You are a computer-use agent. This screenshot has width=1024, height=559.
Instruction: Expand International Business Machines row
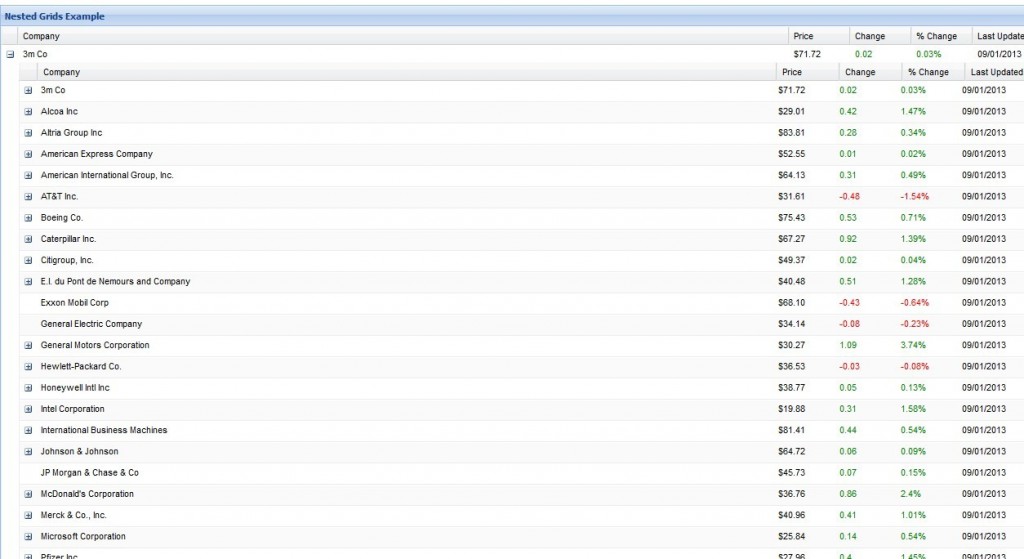coord(28,430)
